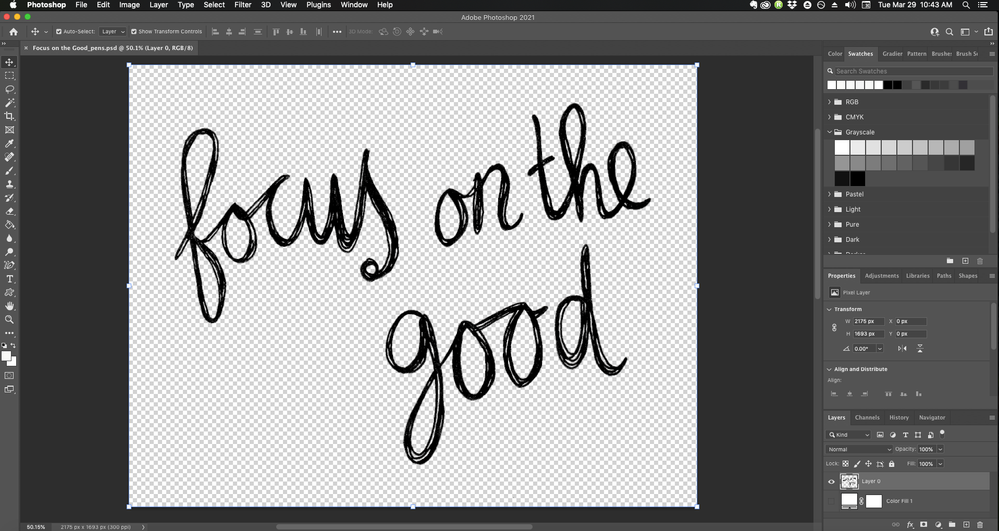
Task: Toggle lock transparent pixels
Action: 845,464
